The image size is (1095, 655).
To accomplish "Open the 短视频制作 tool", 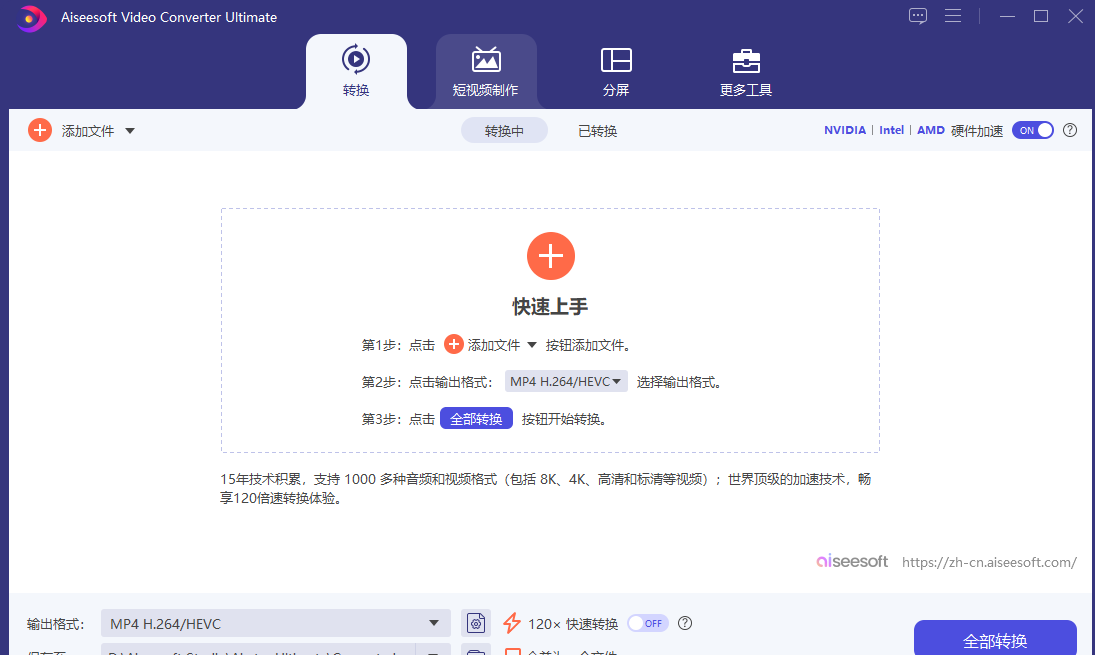I will point(486,70).
